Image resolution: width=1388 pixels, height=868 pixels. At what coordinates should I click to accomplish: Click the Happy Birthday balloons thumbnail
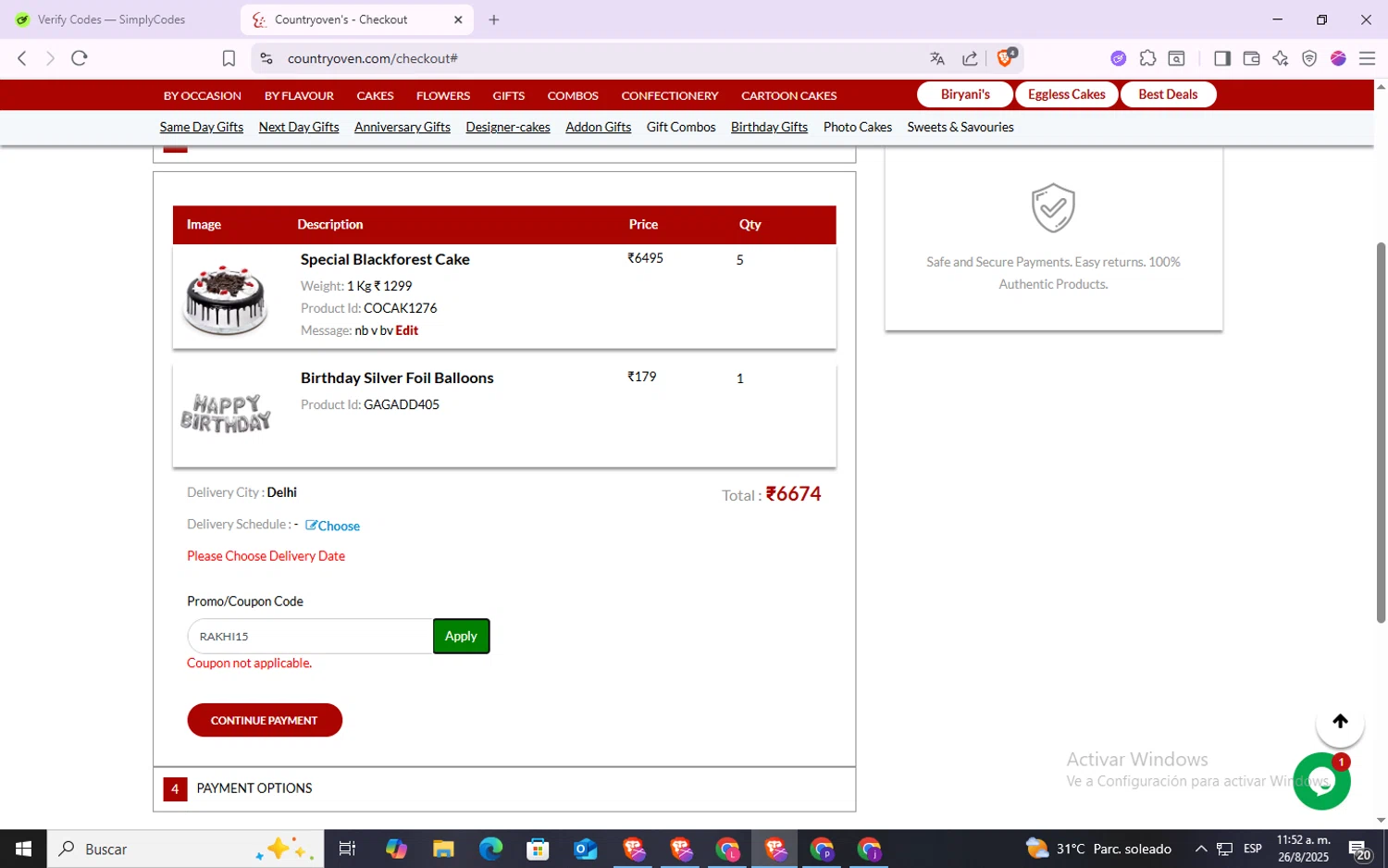tap(226, 414)
